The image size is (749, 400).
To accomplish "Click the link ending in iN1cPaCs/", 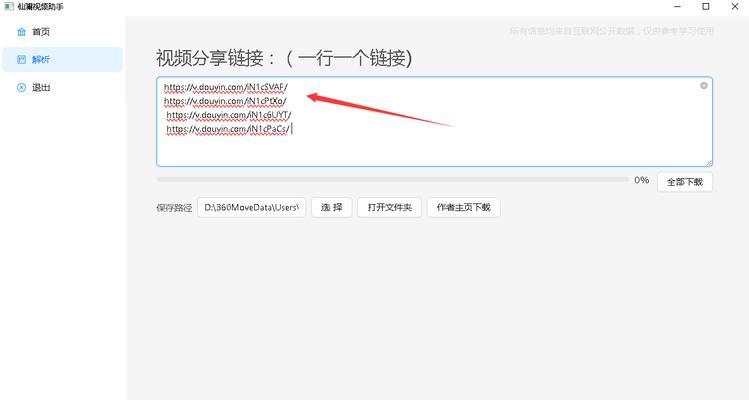I will point(228,129).
